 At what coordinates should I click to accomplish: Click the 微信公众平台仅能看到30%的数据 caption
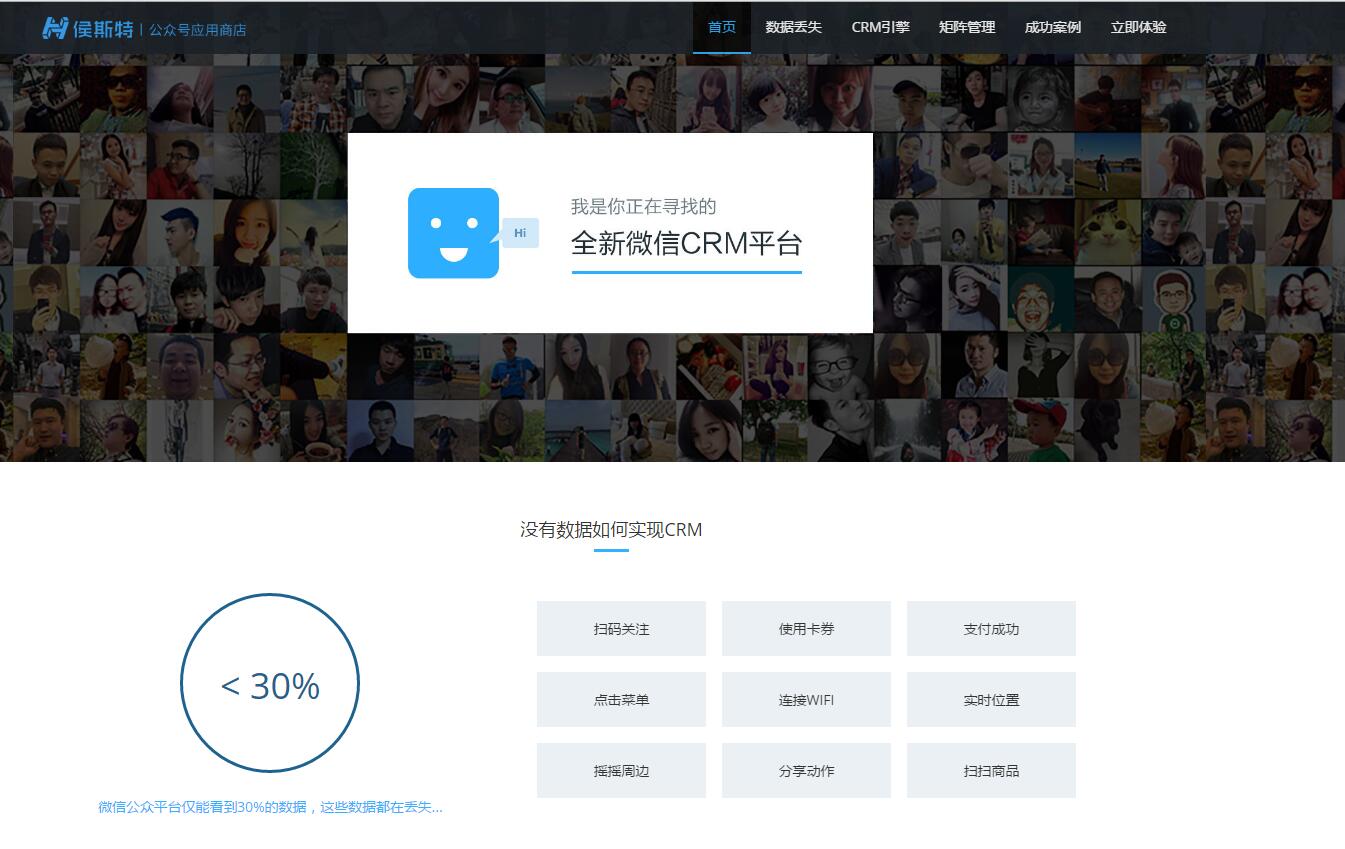click(x=270, y=807)
